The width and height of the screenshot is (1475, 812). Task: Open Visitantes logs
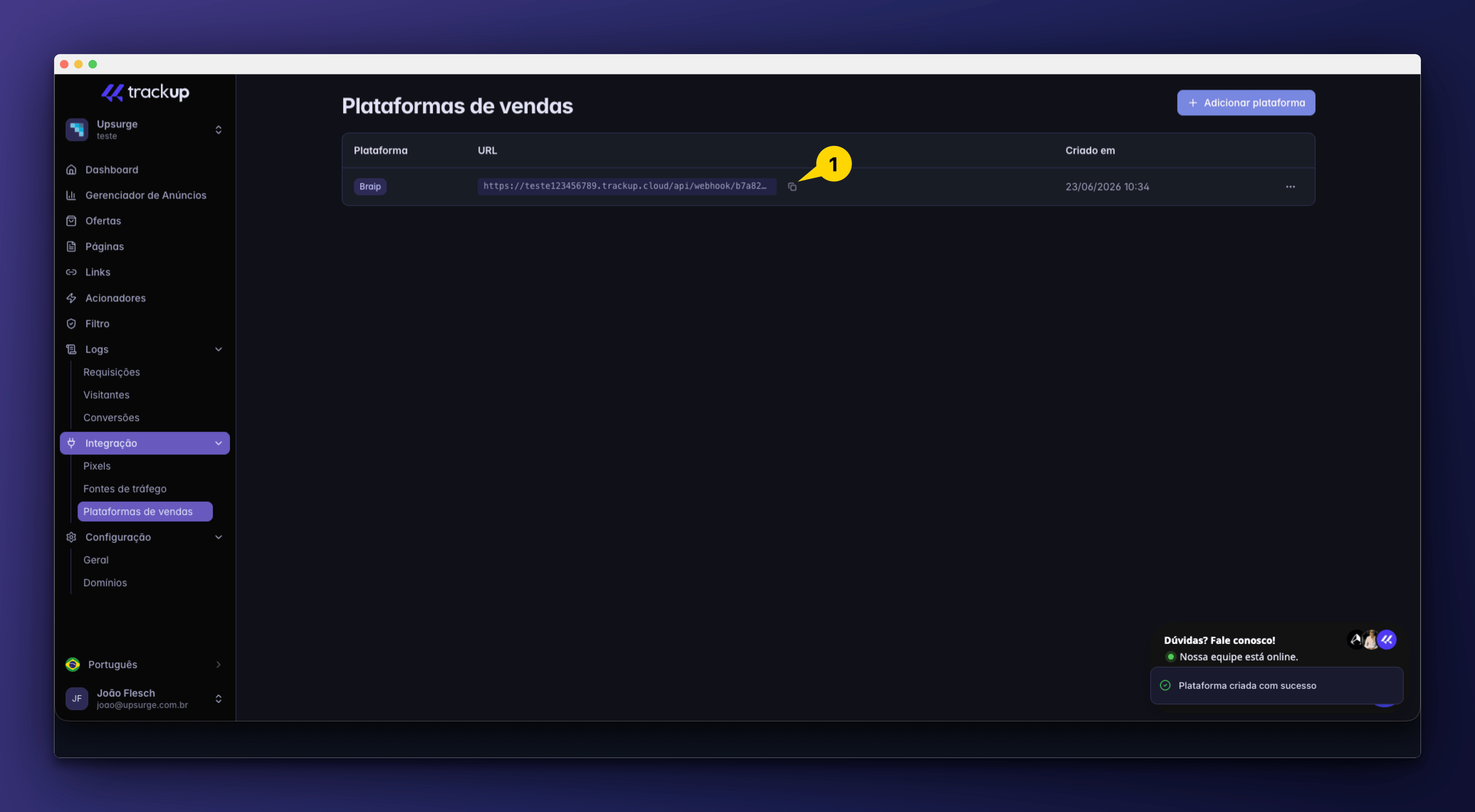[106, 395]
